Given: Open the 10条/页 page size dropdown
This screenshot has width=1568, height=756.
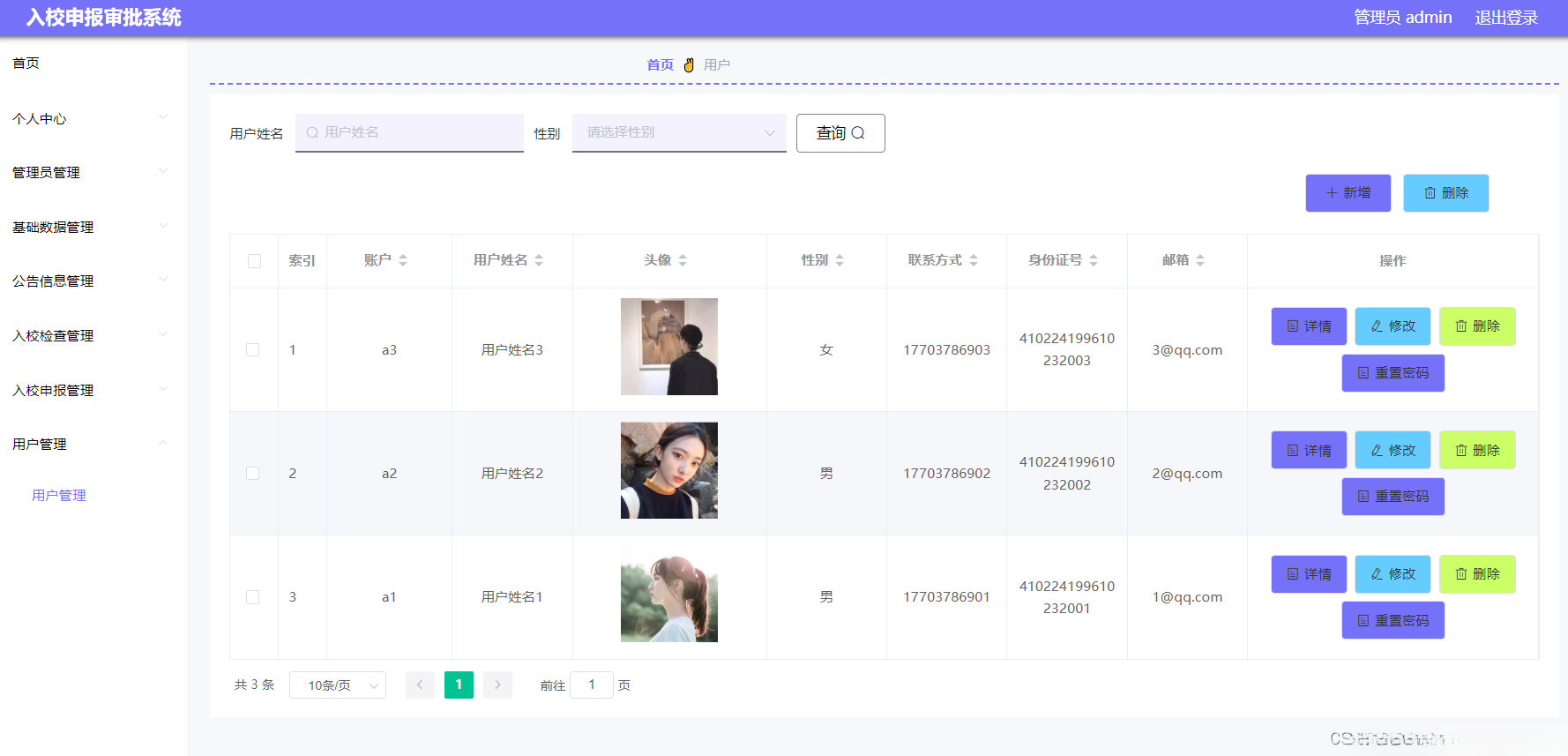Looking at the screenshot, I should click(x=338, y=685).
